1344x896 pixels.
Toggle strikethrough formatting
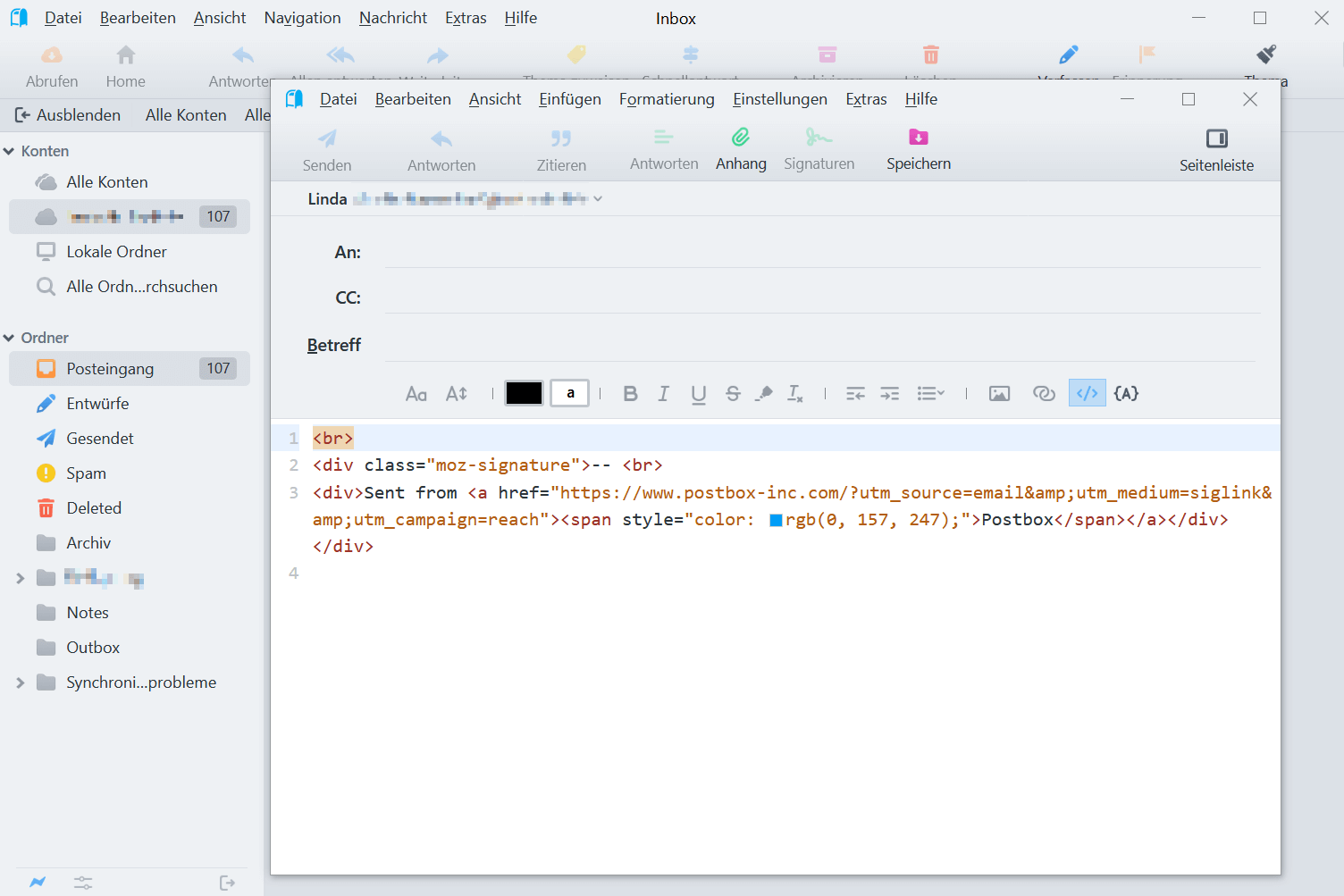coord(733,394)
